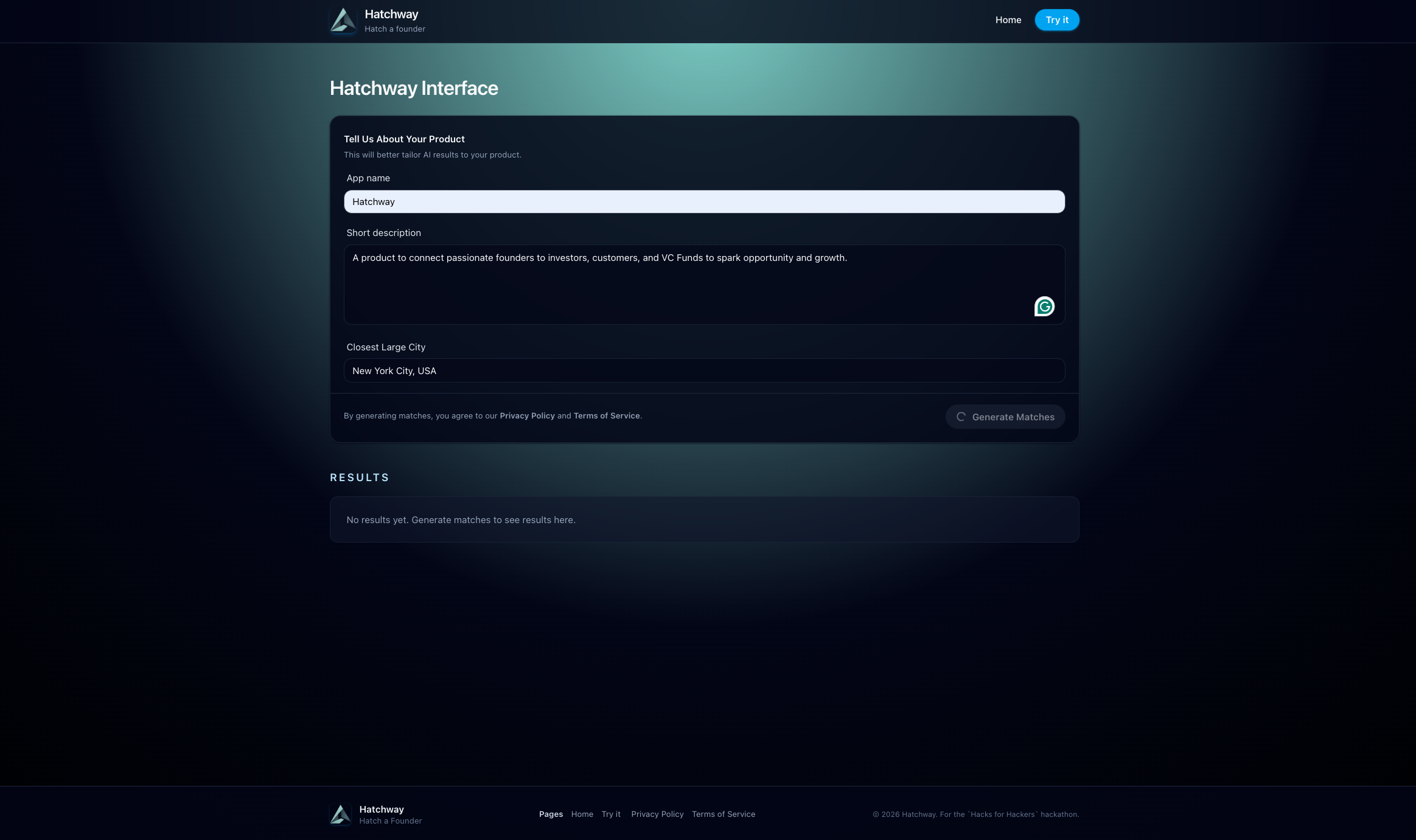The height and width of the screenshot is (840, 1416).
Task: Click into the Short description textarea
Action: click(x=688, y=285)
